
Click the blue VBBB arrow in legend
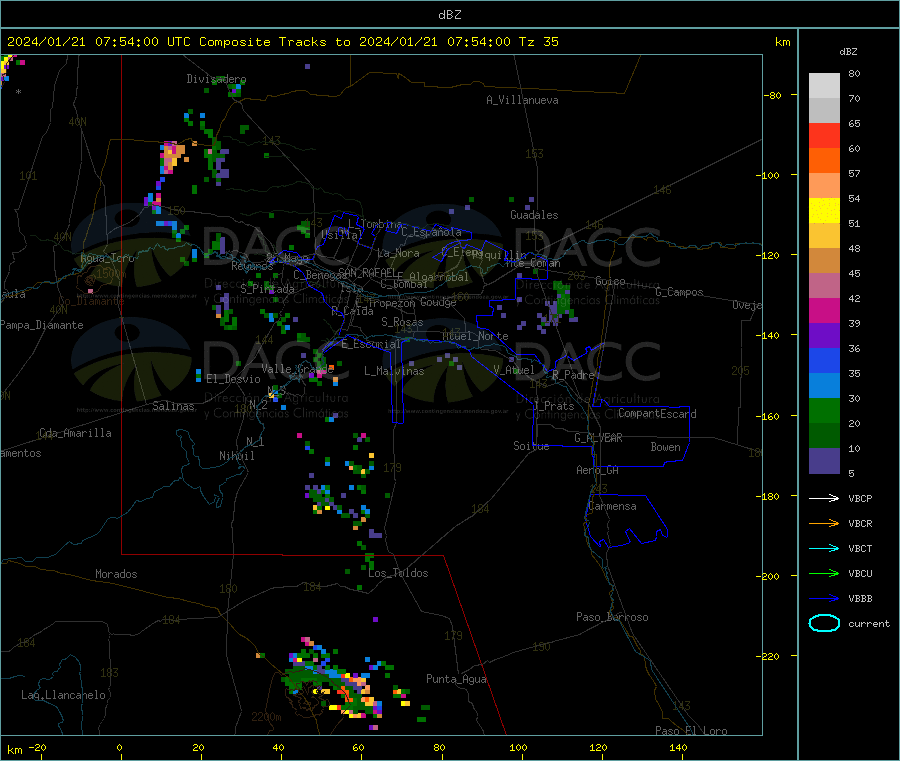(824, 599)
